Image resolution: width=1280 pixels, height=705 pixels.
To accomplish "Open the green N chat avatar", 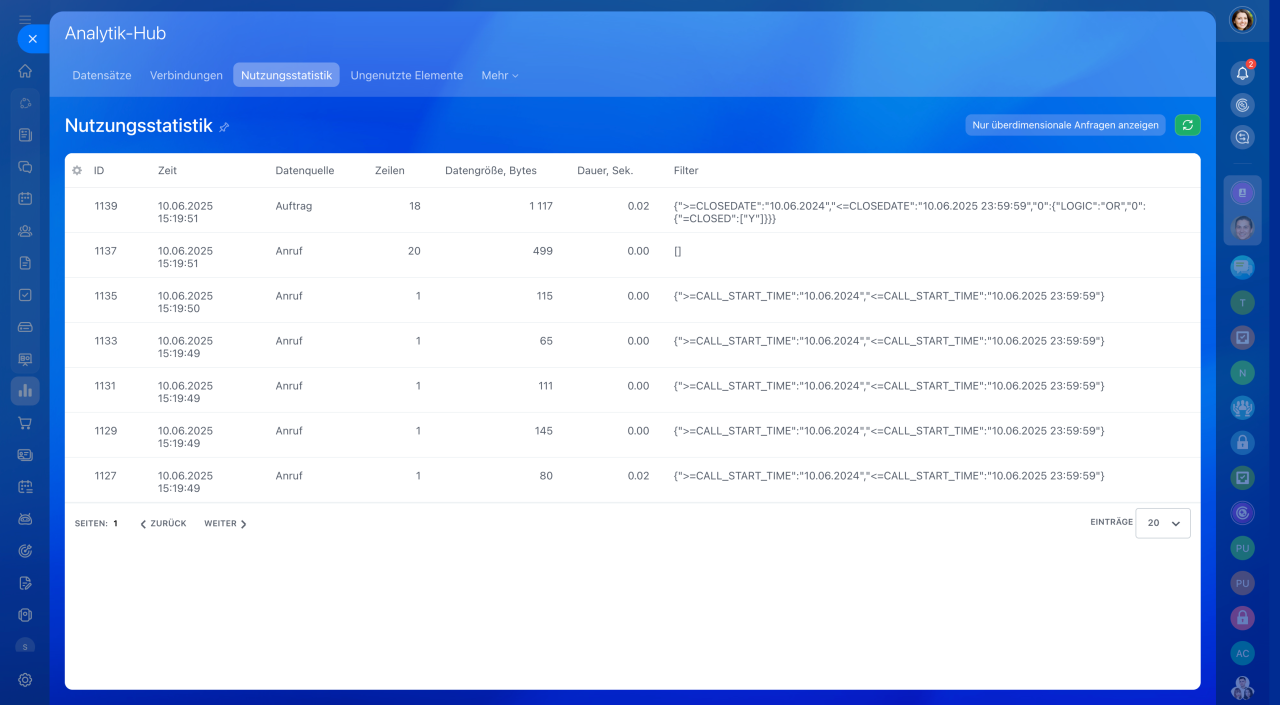I will 1242,373.
